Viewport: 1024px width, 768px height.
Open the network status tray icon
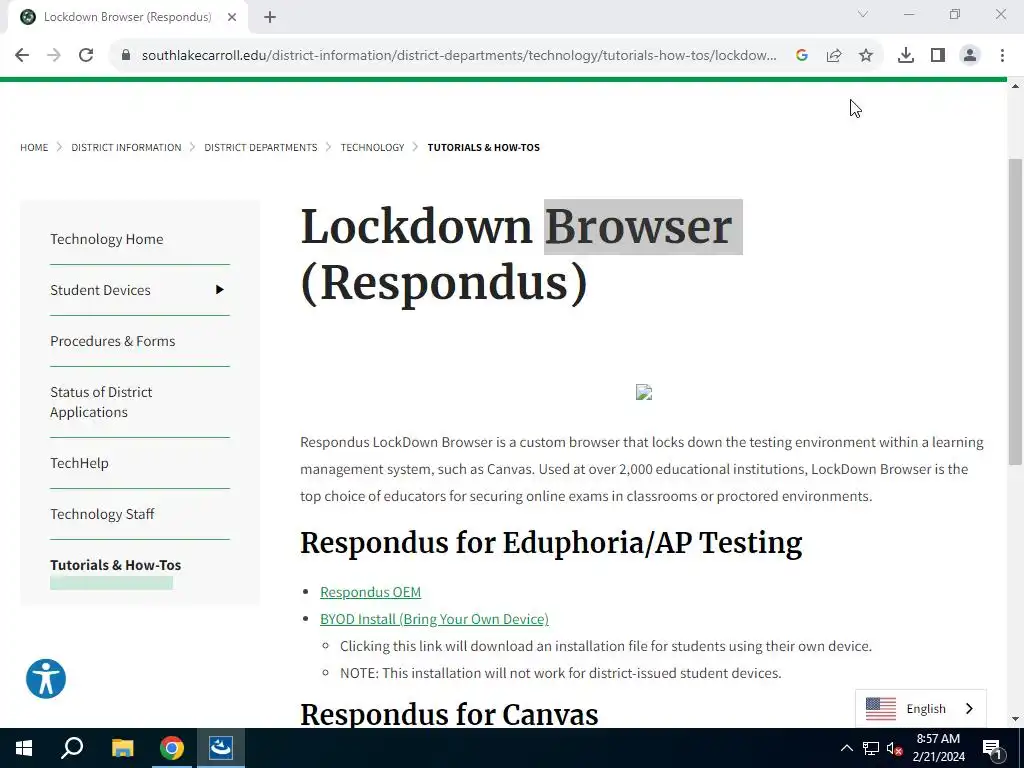tap(871, 748)
